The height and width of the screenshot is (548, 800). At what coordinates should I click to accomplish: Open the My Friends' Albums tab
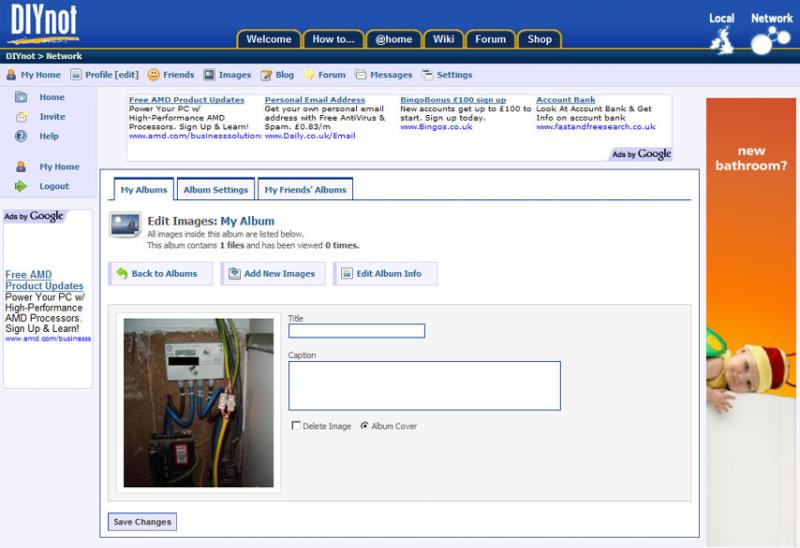305,190
